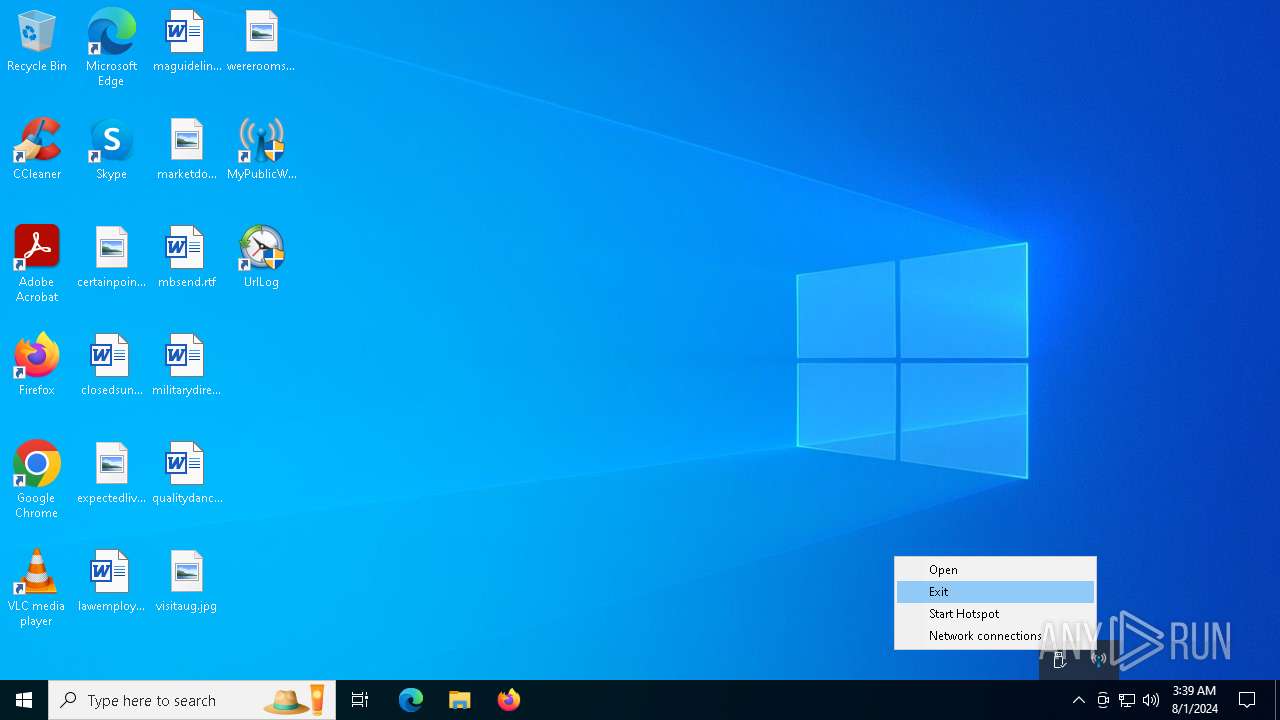1280x720 pixels.
Task: Choose Open in tray context menu
Action: tap(995, 570)
